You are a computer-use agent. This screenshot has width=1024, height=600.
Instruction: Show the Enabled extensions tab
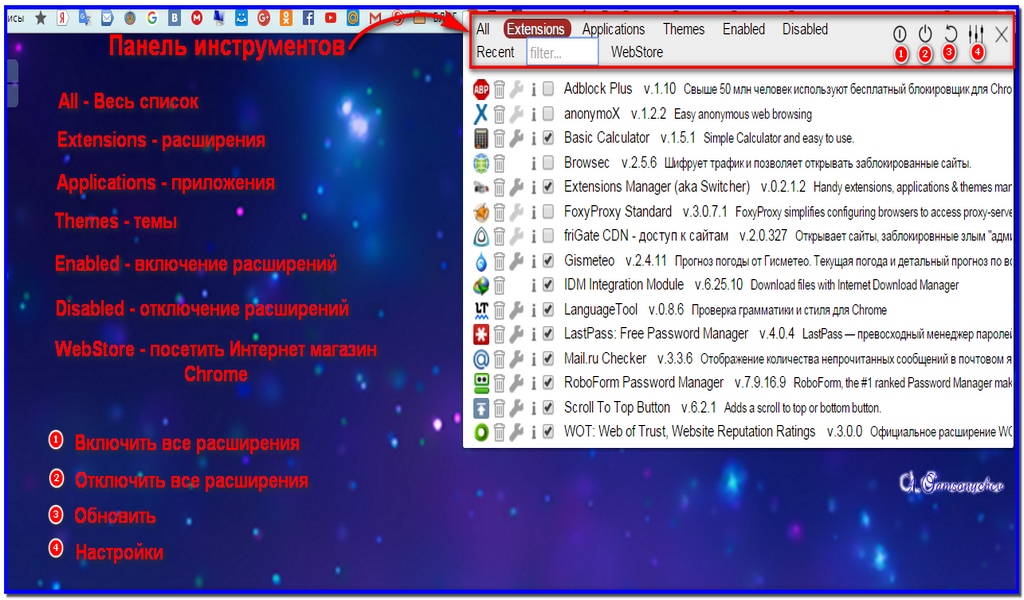point(743,29)
